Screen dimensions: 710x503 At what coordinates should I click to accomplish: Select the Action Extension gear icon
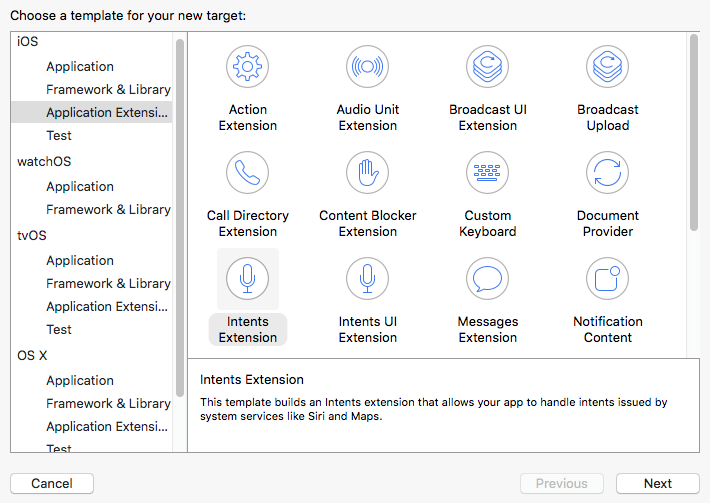[247, 67]
